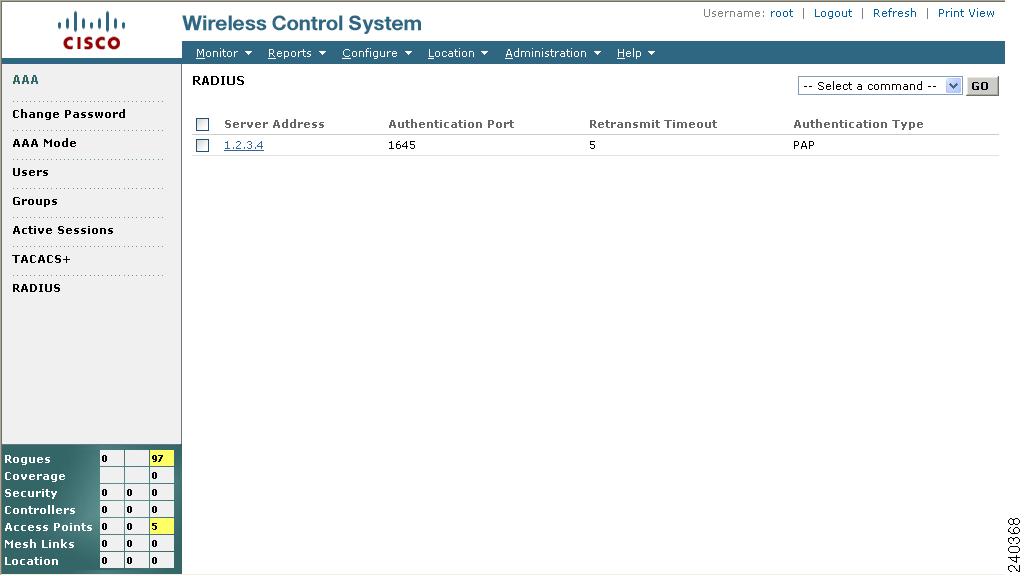Viewport: 1025px width, 576px height.
Task: Expand the Reports menu
Action: 297,53
